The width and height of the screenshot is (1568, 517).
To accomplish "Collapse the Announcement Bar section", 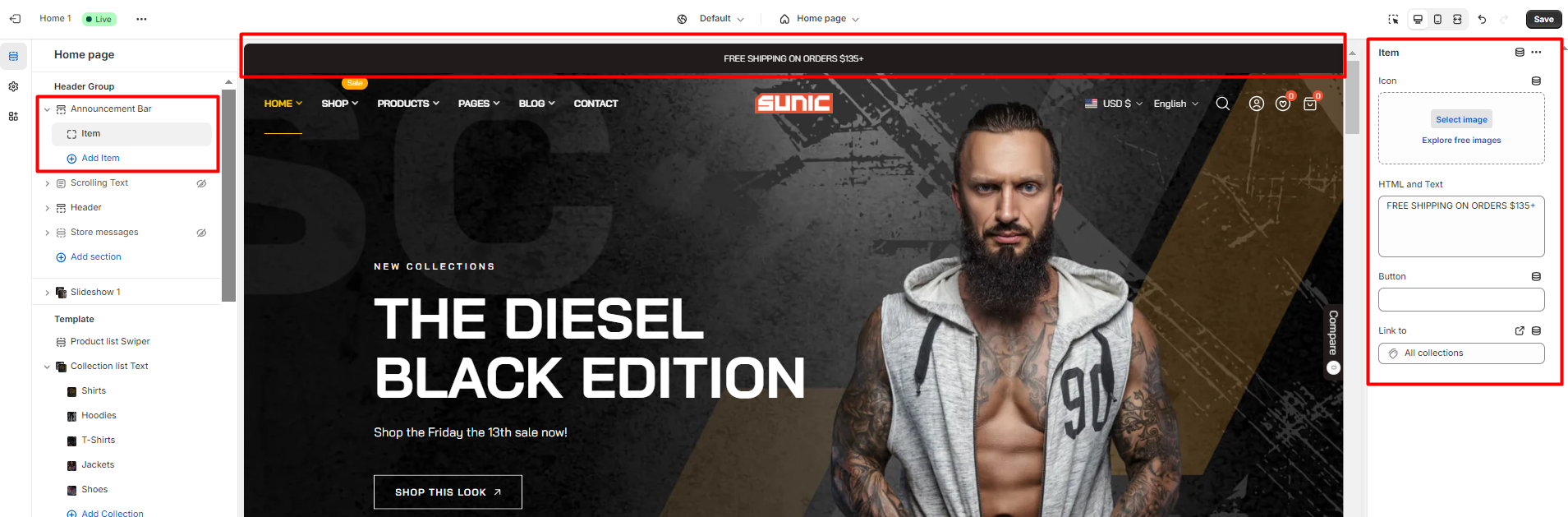I will click(47, 109).
